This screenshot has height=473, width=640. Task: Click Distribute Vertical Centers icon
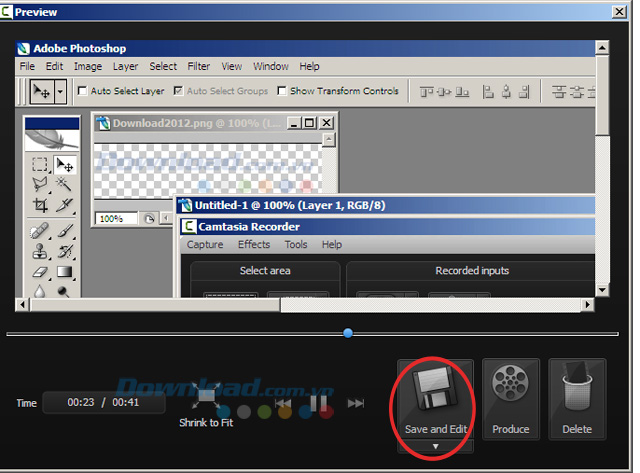pyautogui.click(x=576, y=92)
